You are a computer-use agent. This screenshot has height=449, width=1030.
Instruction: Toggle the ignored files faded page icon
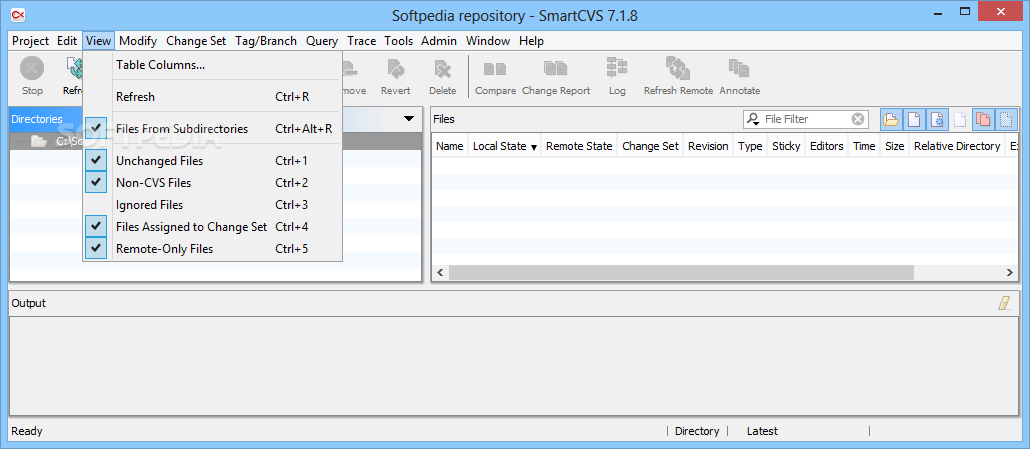click(960, 119)
